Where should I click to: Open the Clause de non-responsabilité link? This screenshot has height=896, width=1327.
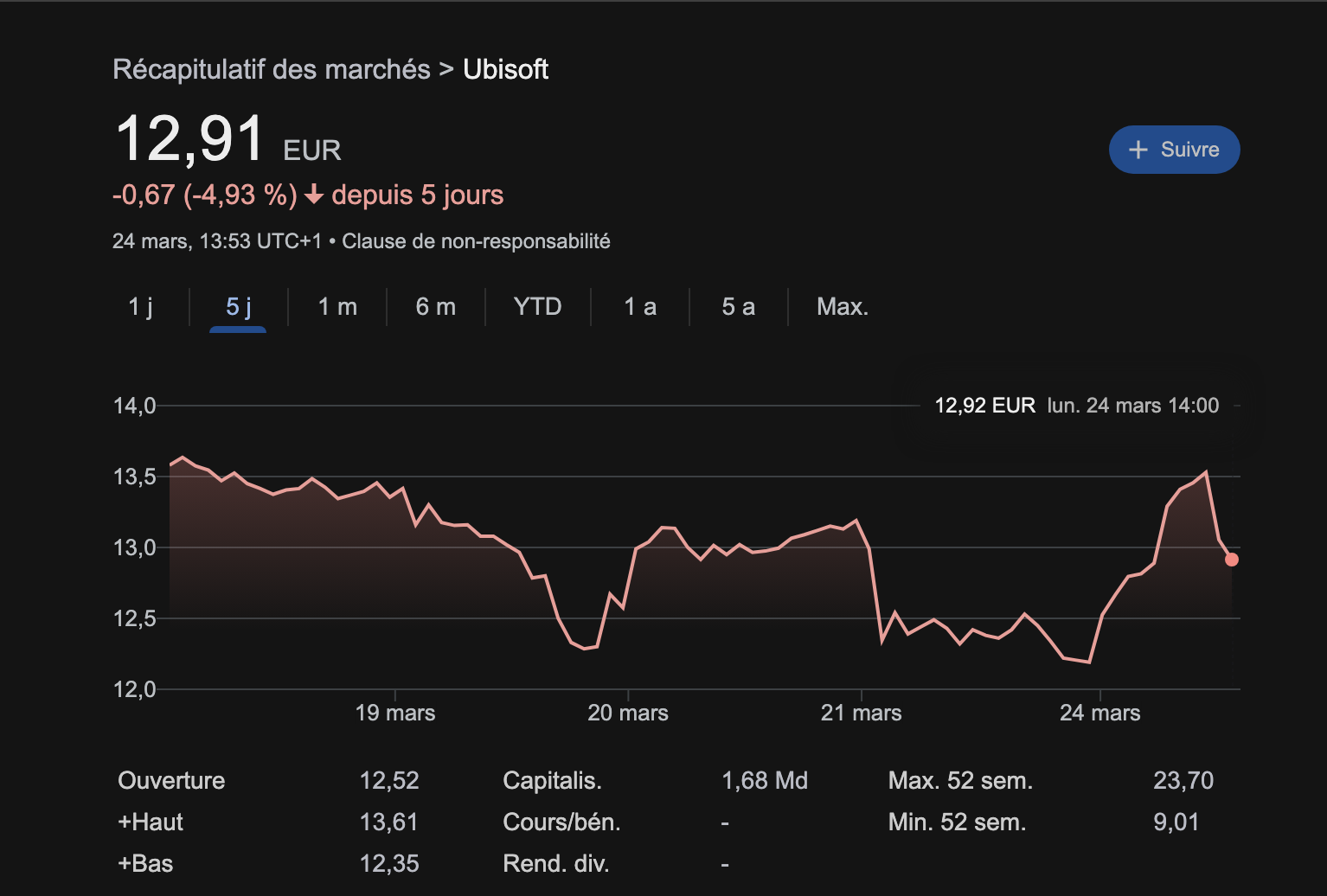point(476,241)
